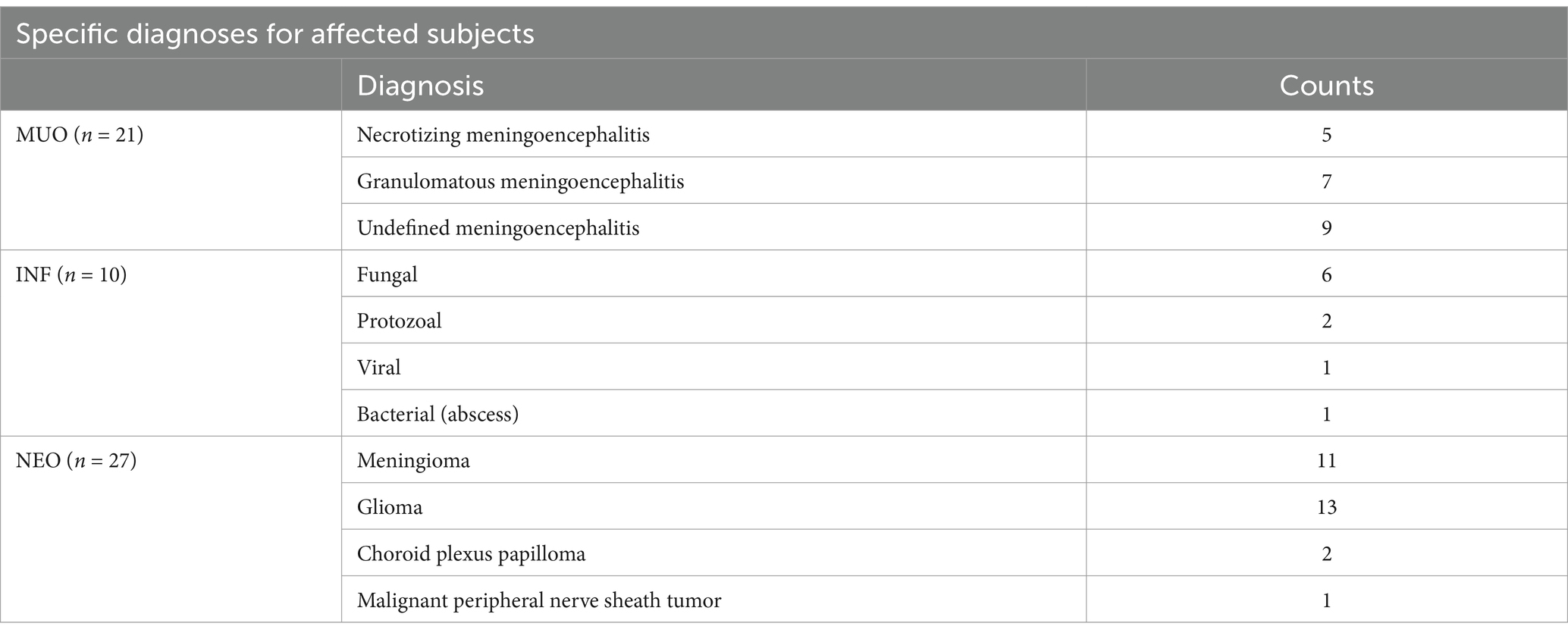Viewport: 1568px width, 636px height.
Task: Click the Bacterial (abscess) diagnosis cell
Action: [437, 414]
